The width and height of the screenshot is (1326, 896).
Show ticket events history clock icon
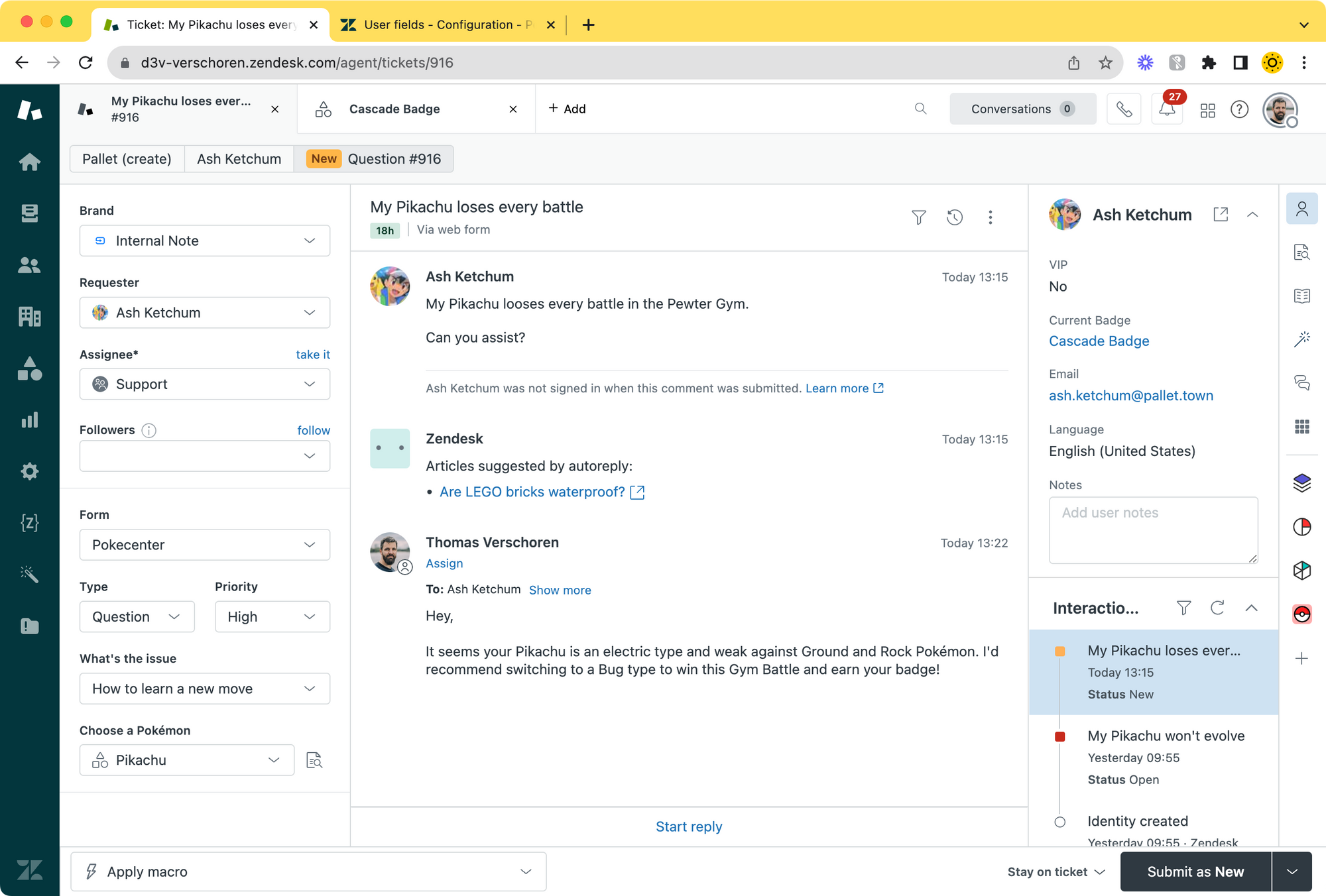tap(954, 217)
